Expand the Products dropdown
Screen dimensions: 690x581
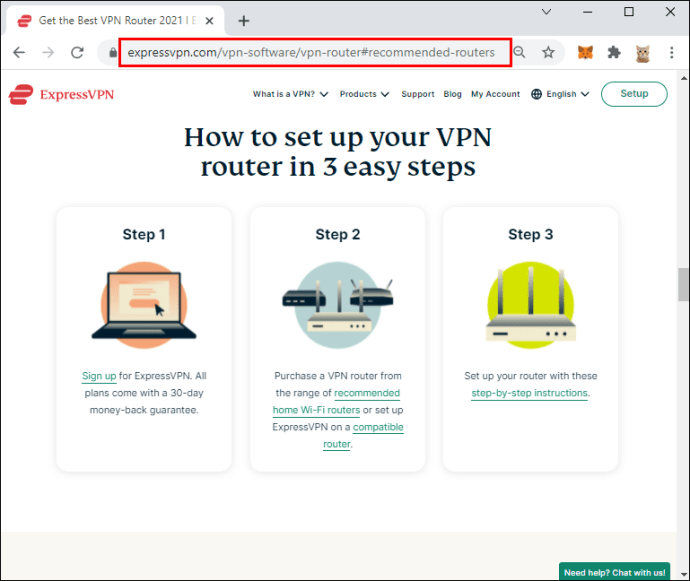(364, 94)
